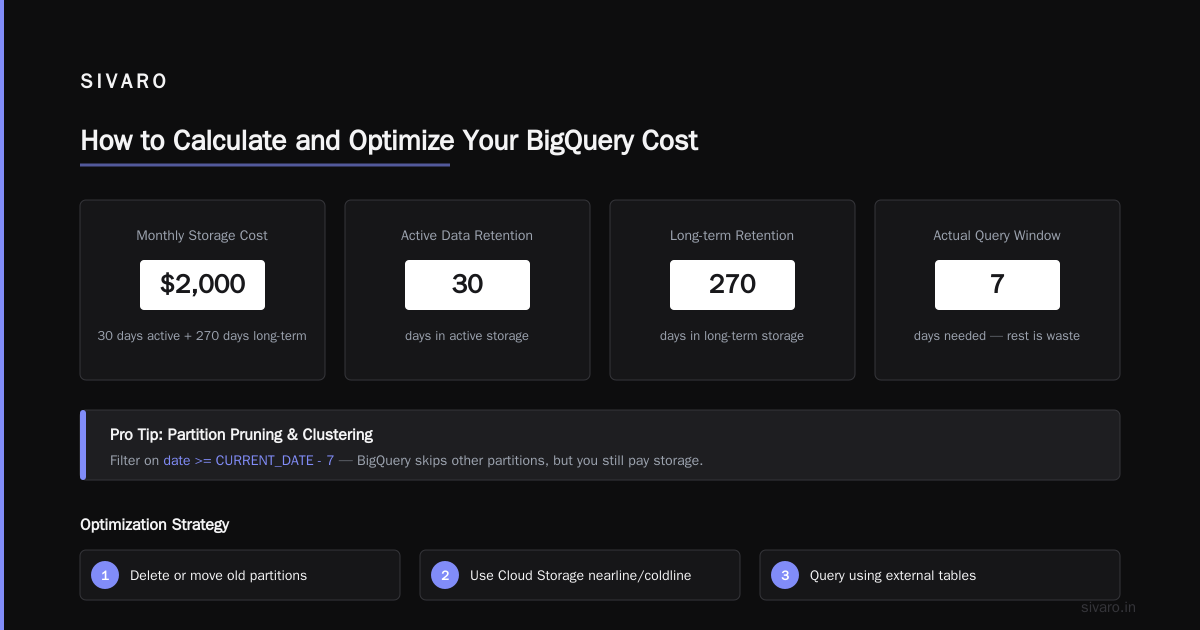
Task: Click 'days in active storage' caption
Action: pos(467,336)
